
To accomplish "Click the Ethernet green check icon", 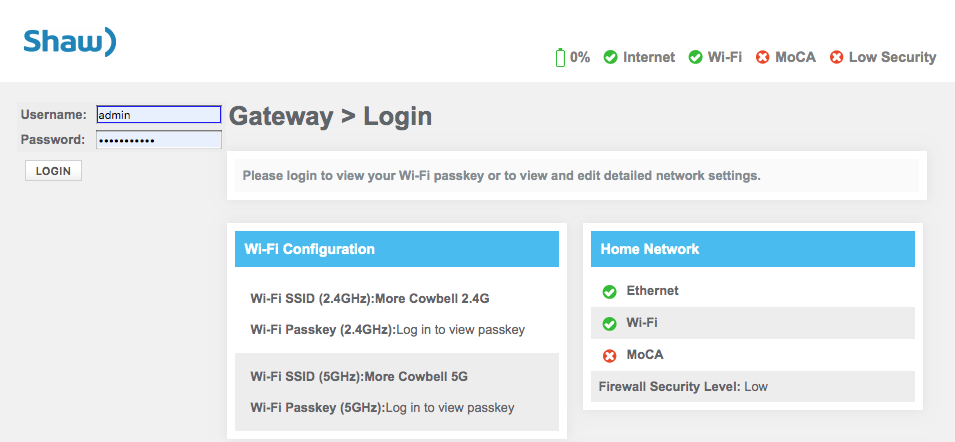I will click(609, 292).
